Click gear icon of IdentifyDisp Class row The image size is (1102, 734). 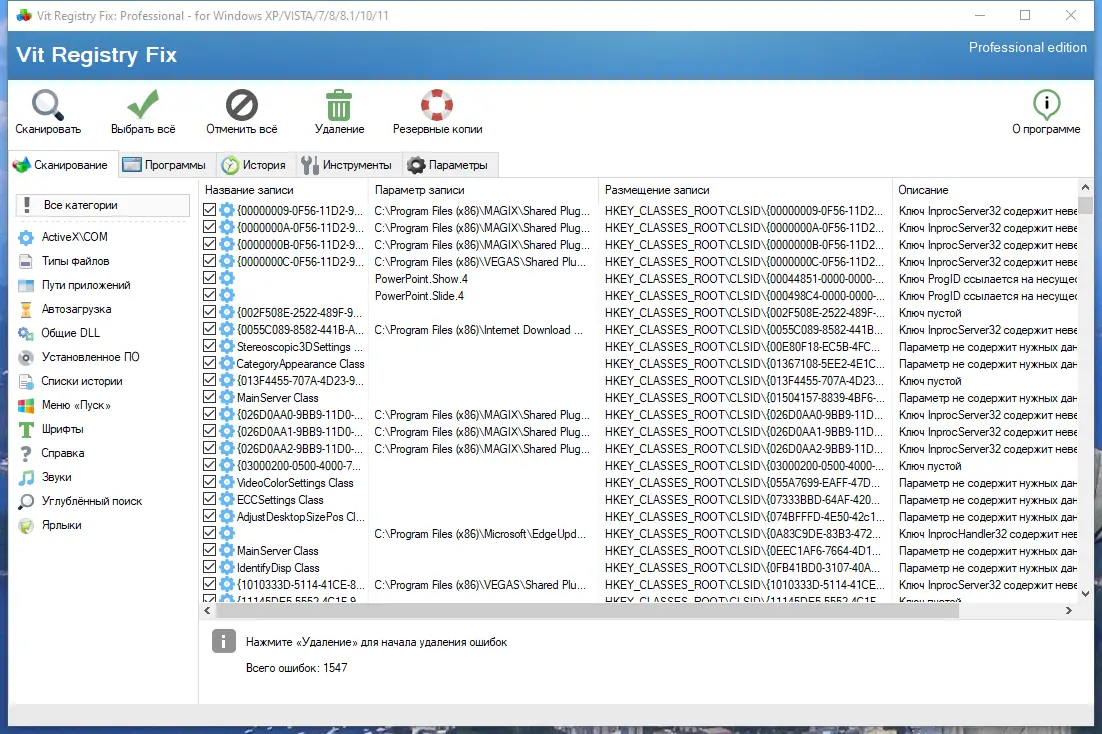tap(226, 567)
